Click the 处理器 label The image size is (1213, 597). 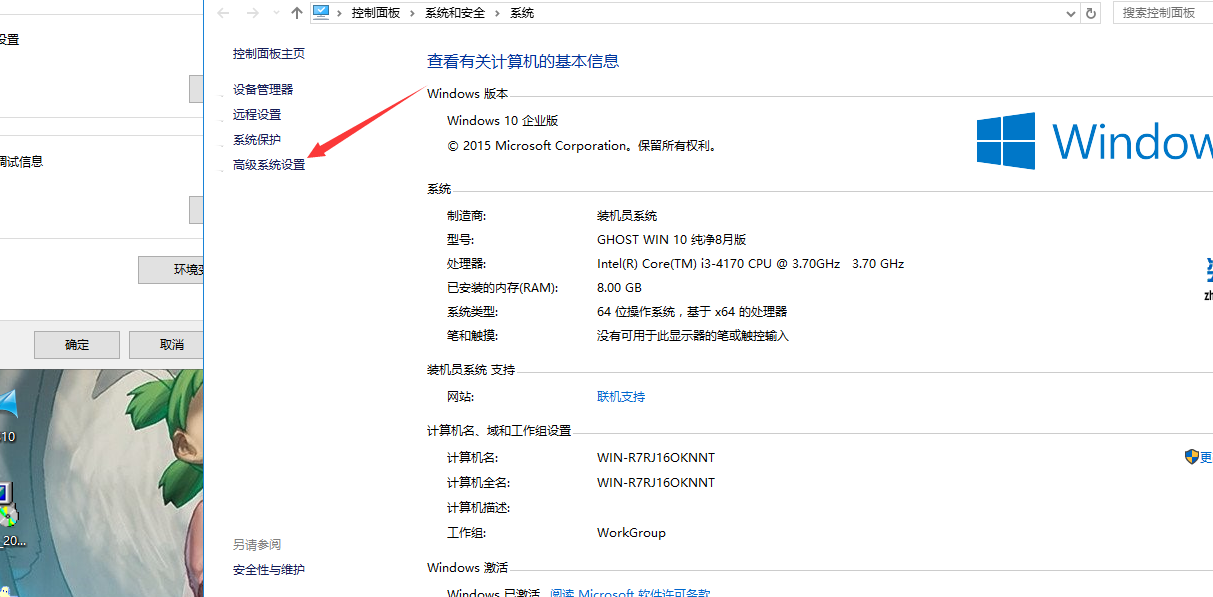click(x=467, y=264)
